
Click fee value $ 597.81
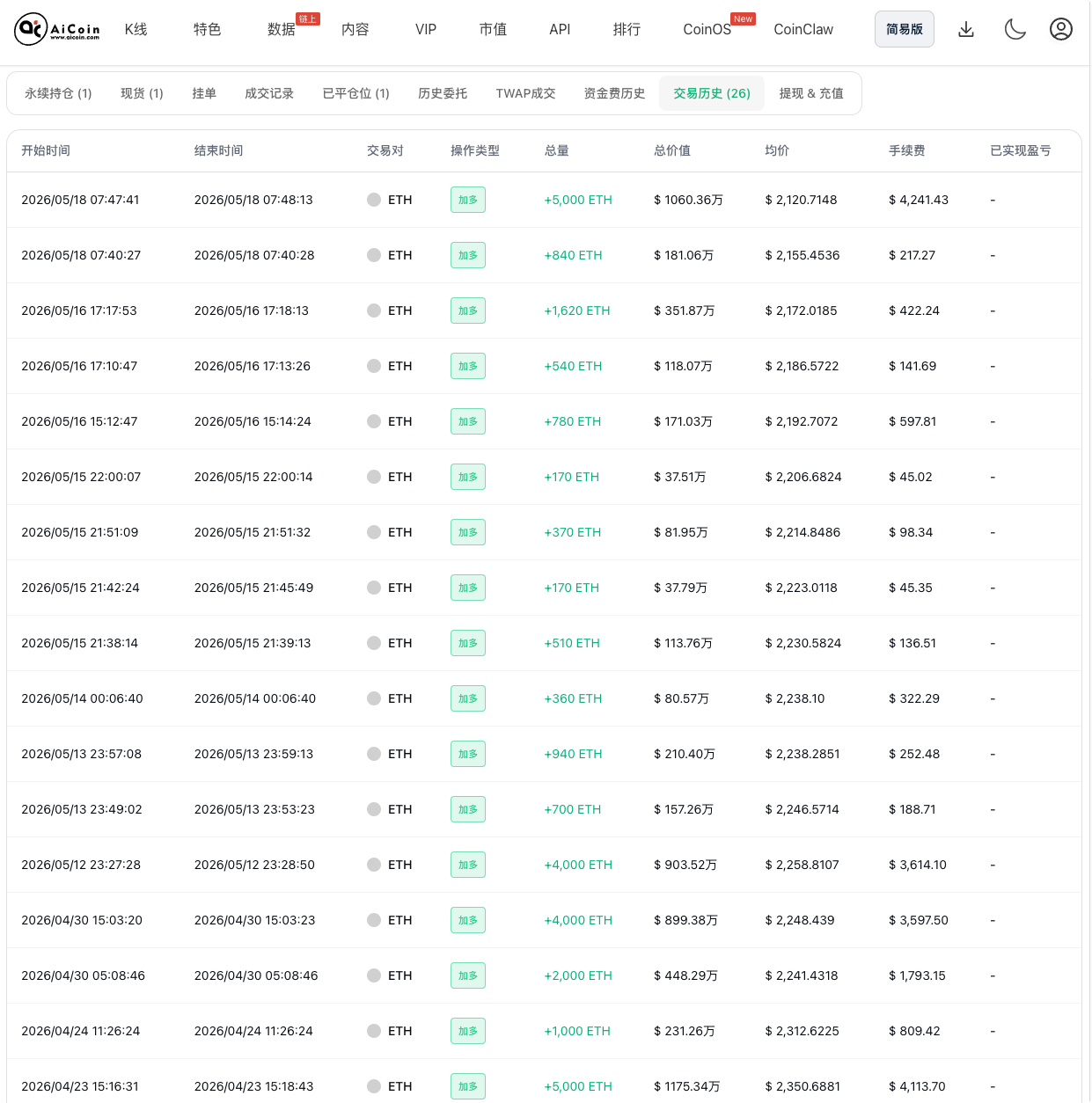[x=912, y=421]
